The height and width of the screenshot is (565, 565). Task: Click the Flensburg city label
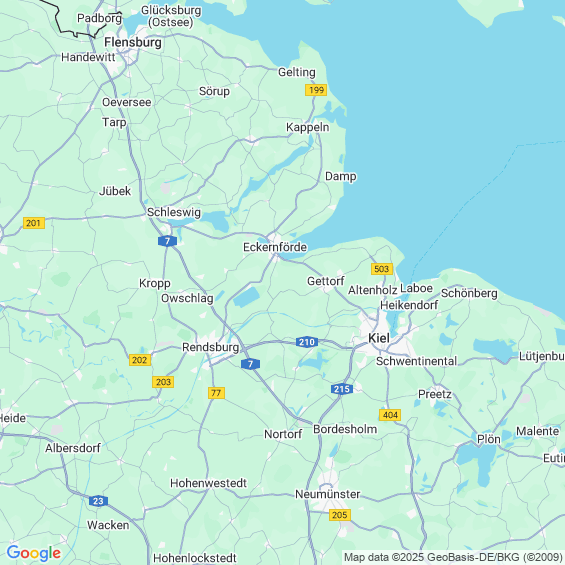point(133,43)
